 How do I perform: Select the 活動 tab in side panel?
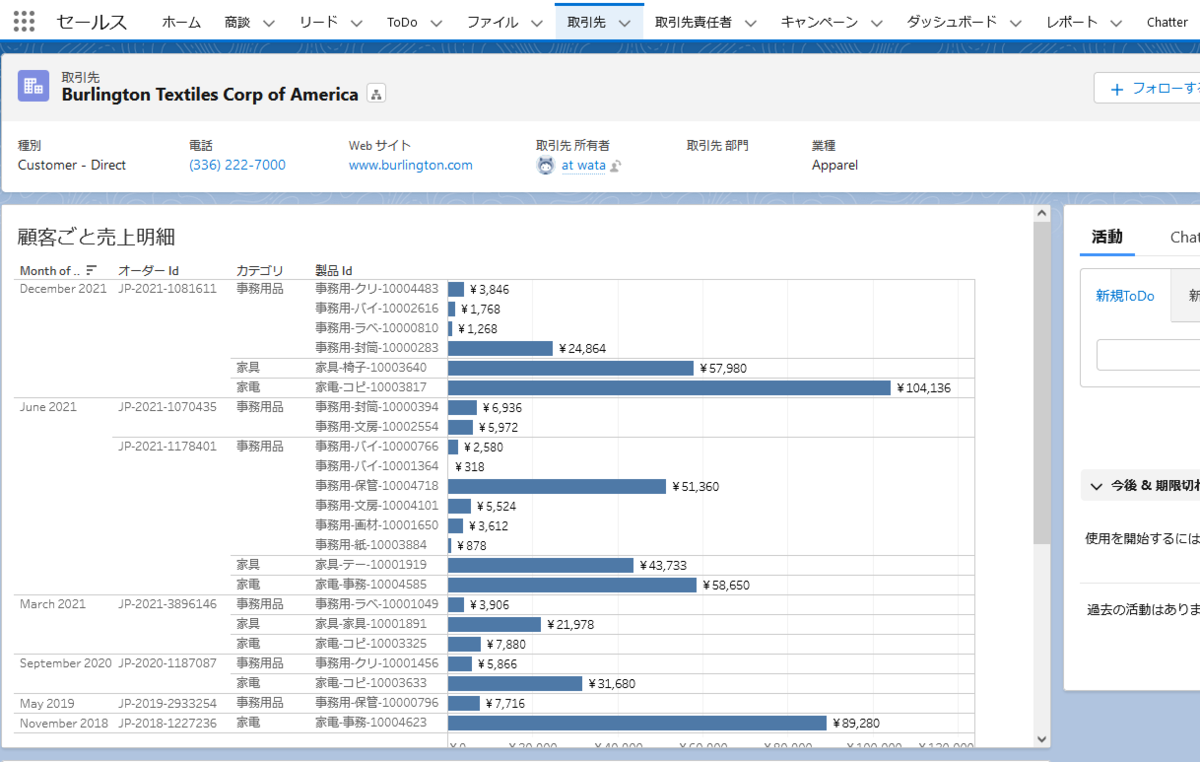coord(1107,237)
